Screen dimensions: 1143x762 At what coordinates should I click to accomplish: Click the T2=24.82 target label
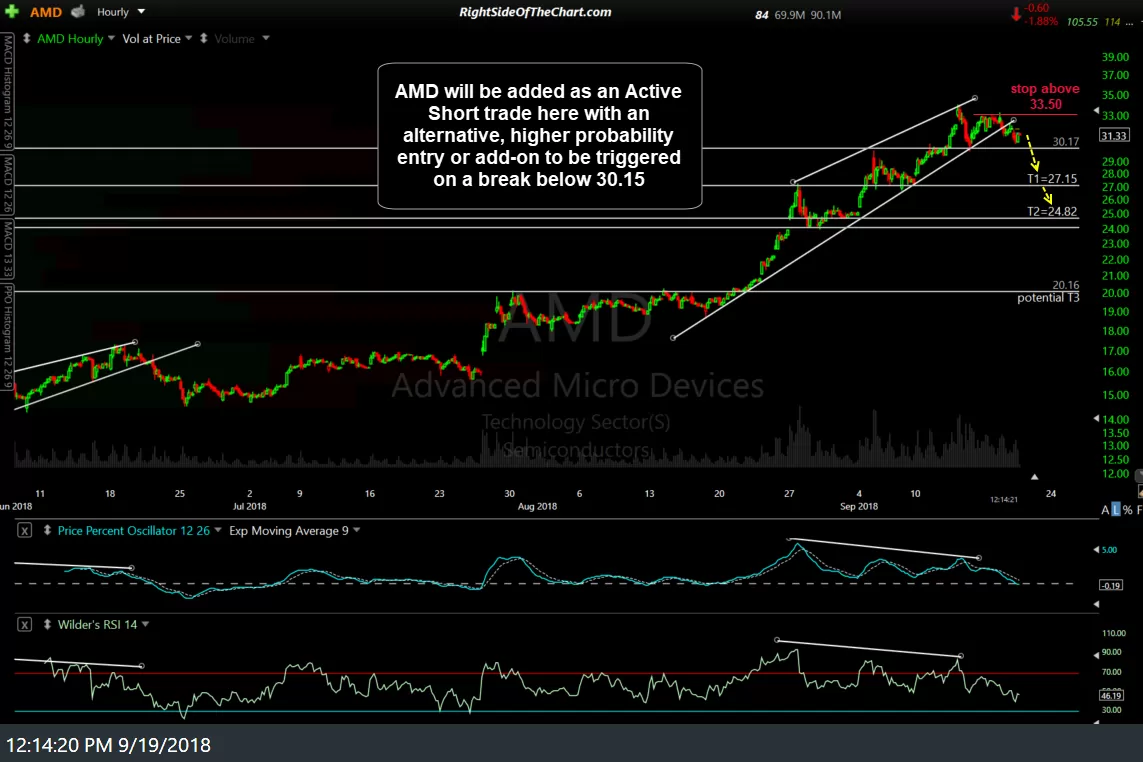(x=1052, y=211)
